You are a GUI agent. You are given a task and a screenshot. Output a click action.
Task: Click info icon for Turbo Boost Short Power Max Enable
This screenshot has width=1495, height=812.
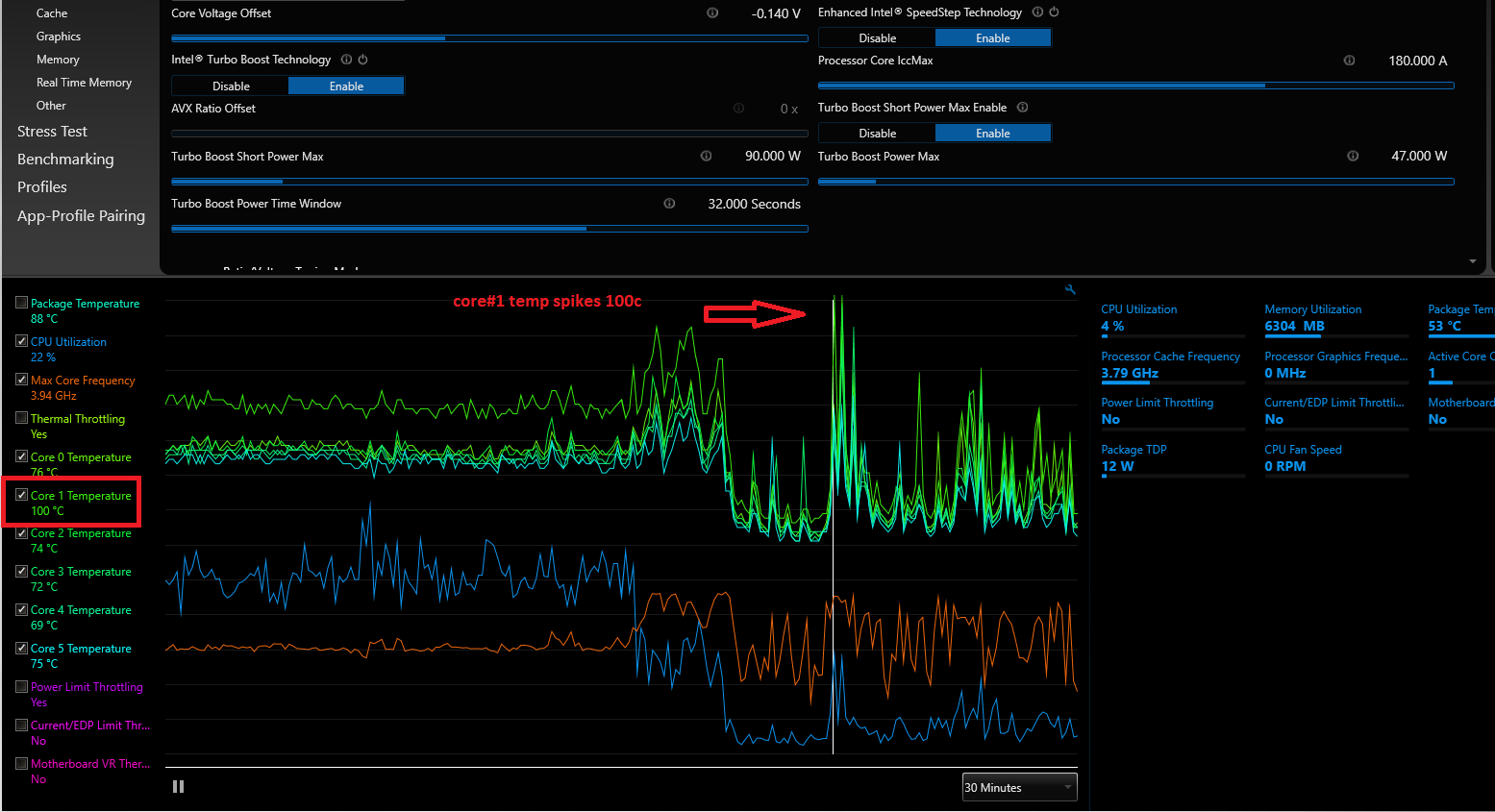point(1022,107)
